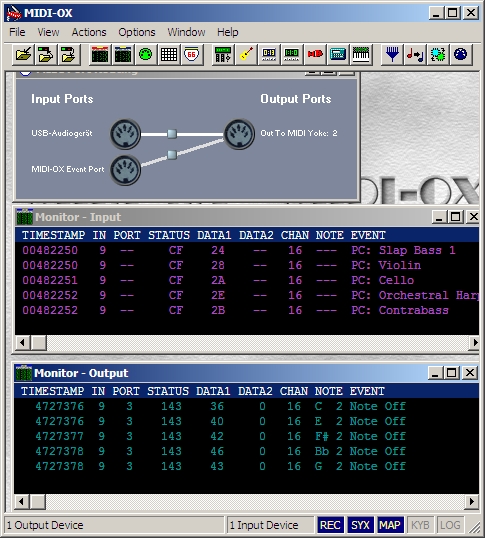This screenshot has width=485, height=538.
Task: Open the blue funnel data filter icon
Action: 392,54
